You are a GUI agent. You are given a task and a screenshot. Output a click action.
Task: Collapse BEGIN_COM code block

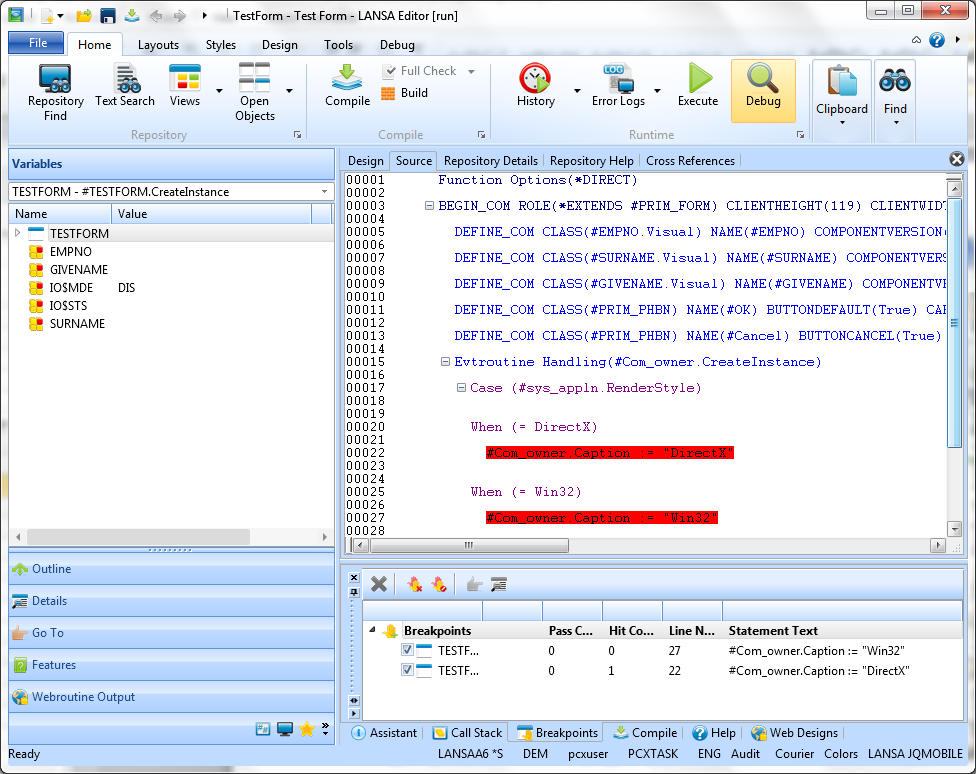click(x=429, y=205)
